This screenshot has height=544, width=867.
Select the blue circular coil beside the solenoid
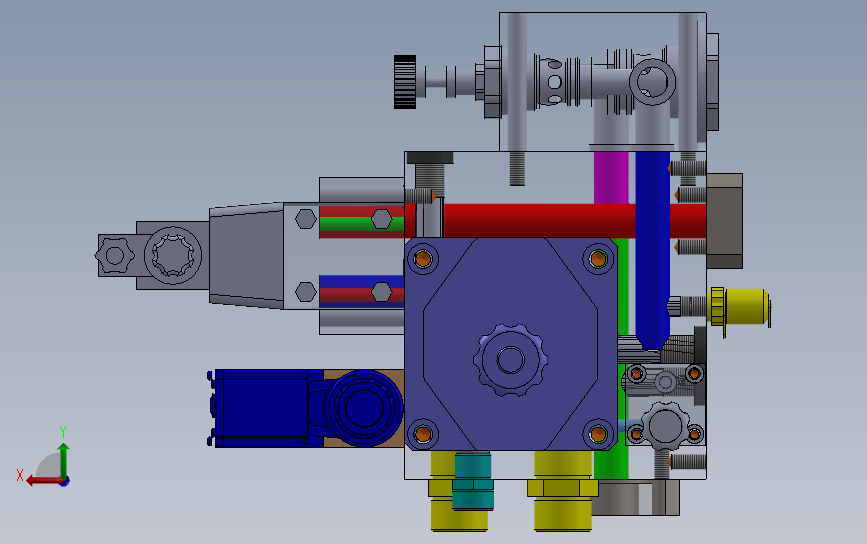[363, 408]
